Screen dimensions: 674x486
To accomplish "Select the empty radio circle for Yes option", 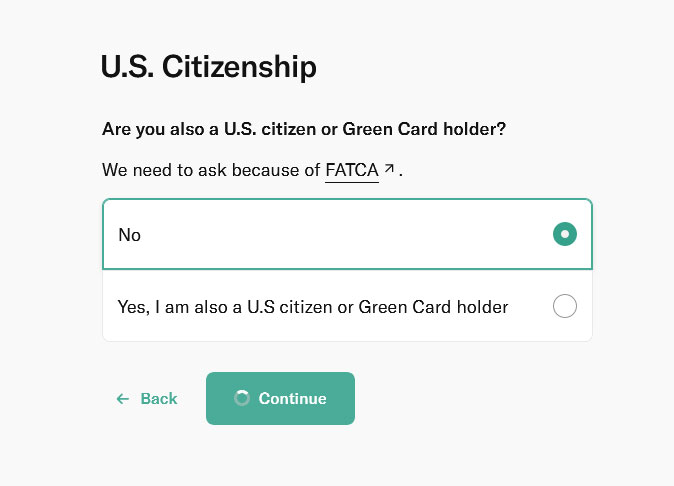I will click(565, 306).
